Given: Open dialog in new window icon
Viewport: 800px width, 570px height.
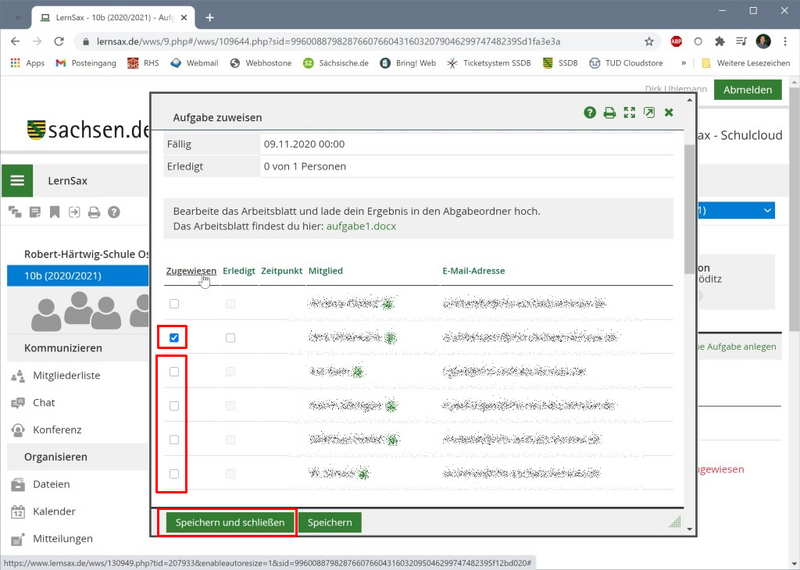Looking at the screenshot, I should point(649,113).
